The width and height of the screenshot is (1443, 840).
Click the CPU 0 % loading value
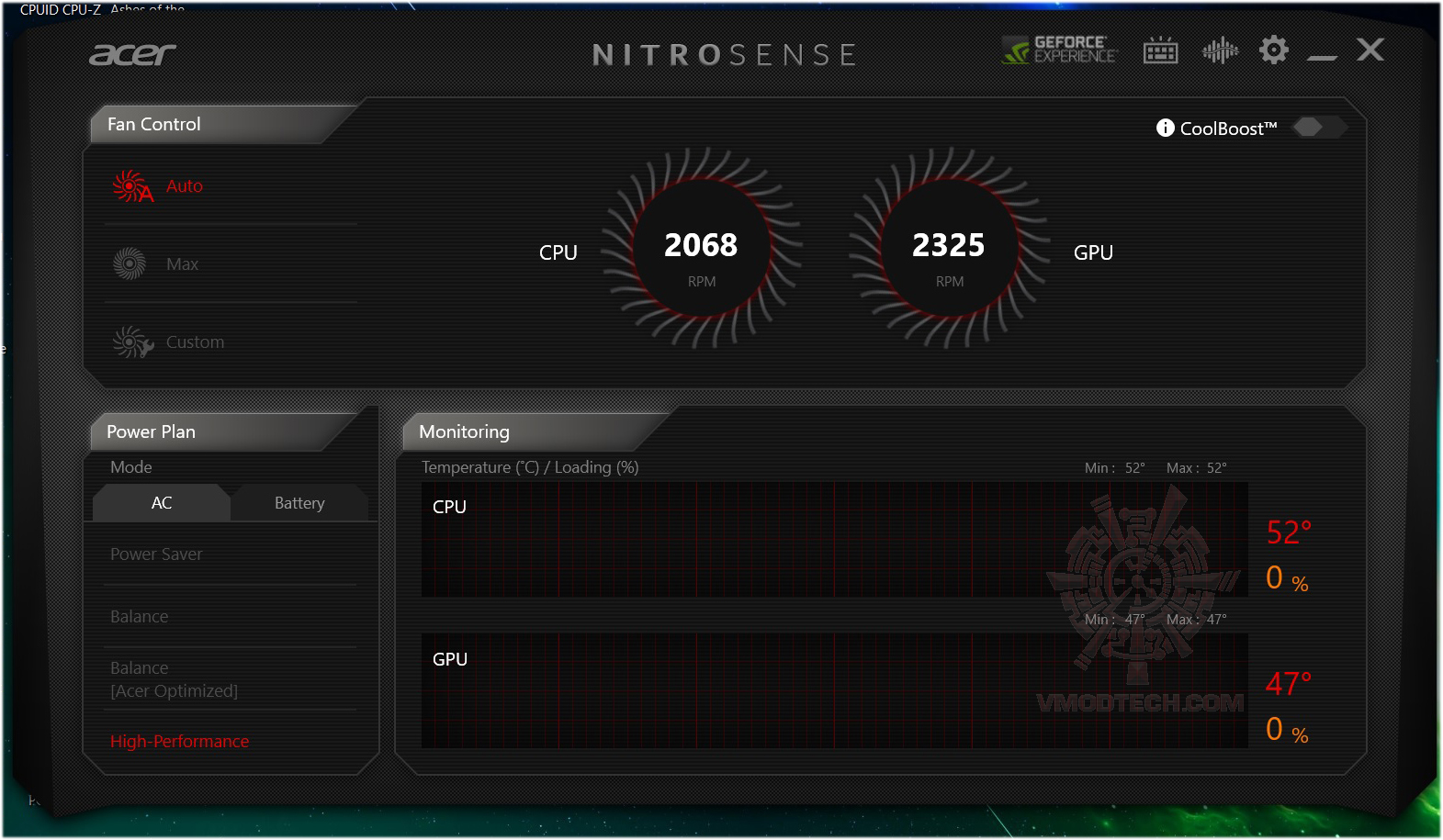click(1288, 578)
